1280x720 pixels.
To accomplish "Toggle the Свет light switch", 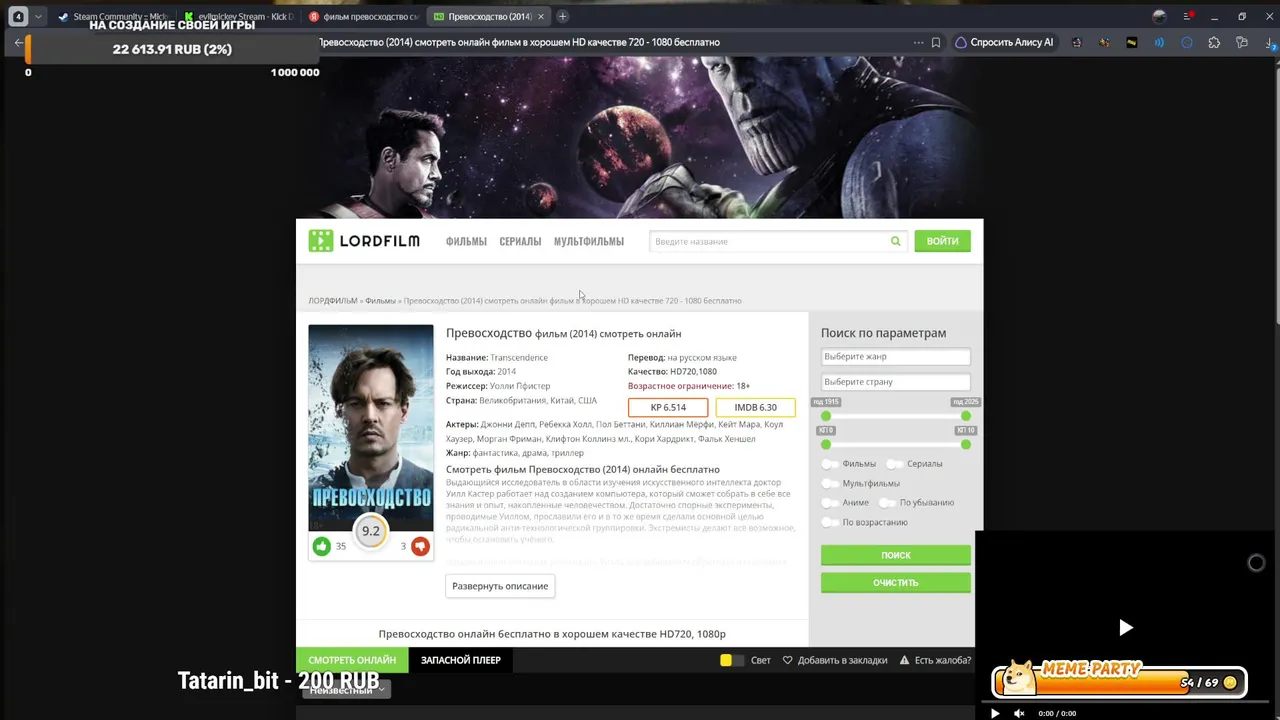I will pyautogui.click(x=731, y=660).
